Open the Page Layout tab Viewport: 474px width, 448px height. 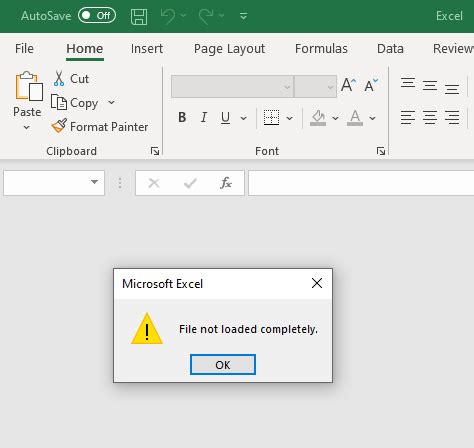click(229, 49)
